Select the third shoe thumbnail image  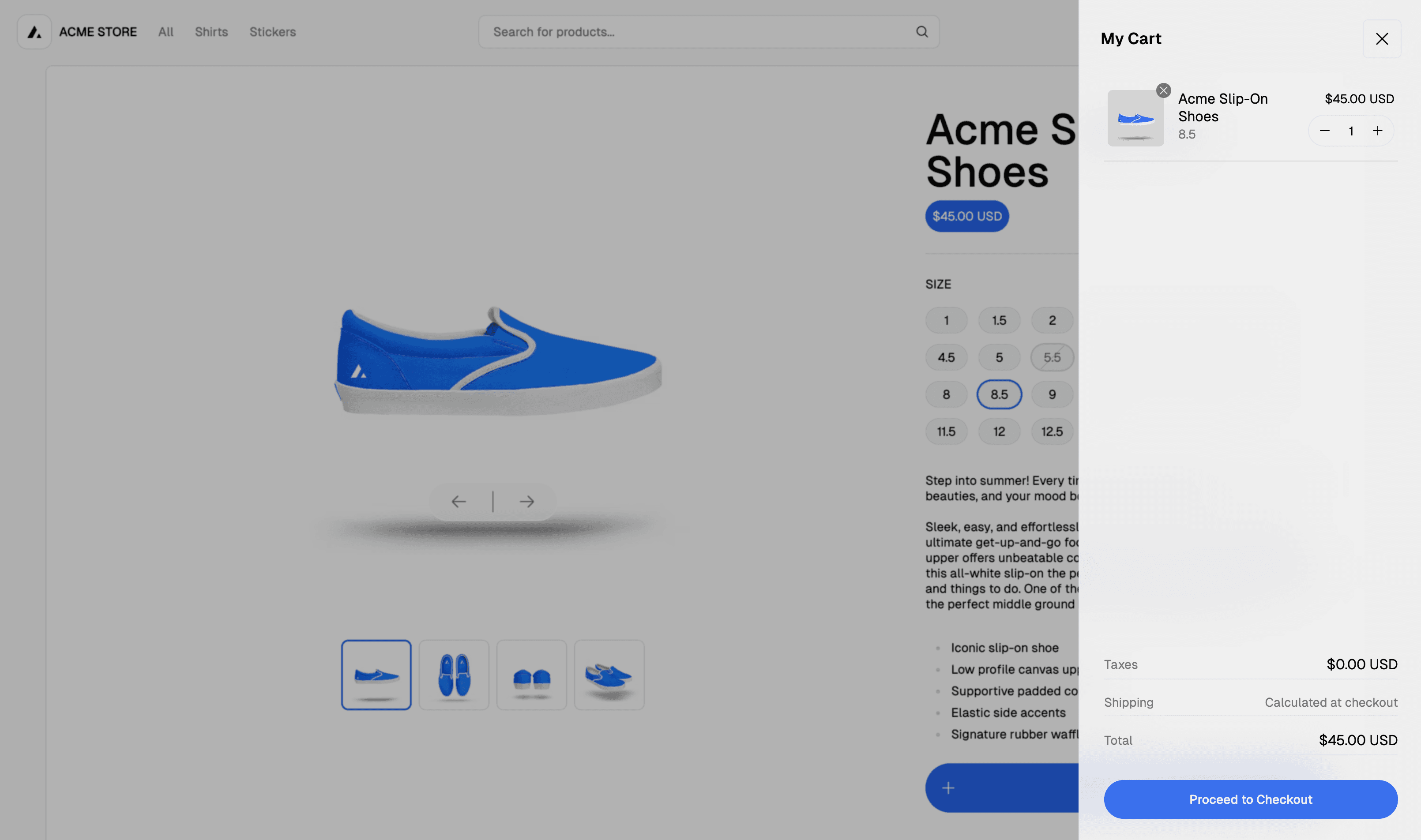coord(531,674)
